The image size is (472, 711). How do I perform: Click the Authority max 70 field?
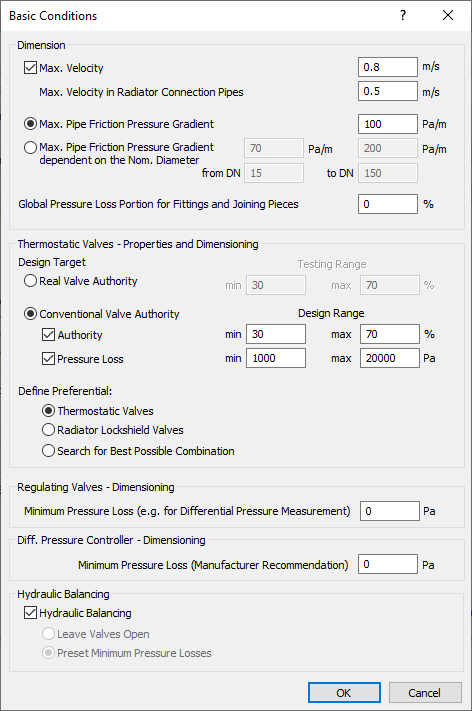click(x=389, y=334)
